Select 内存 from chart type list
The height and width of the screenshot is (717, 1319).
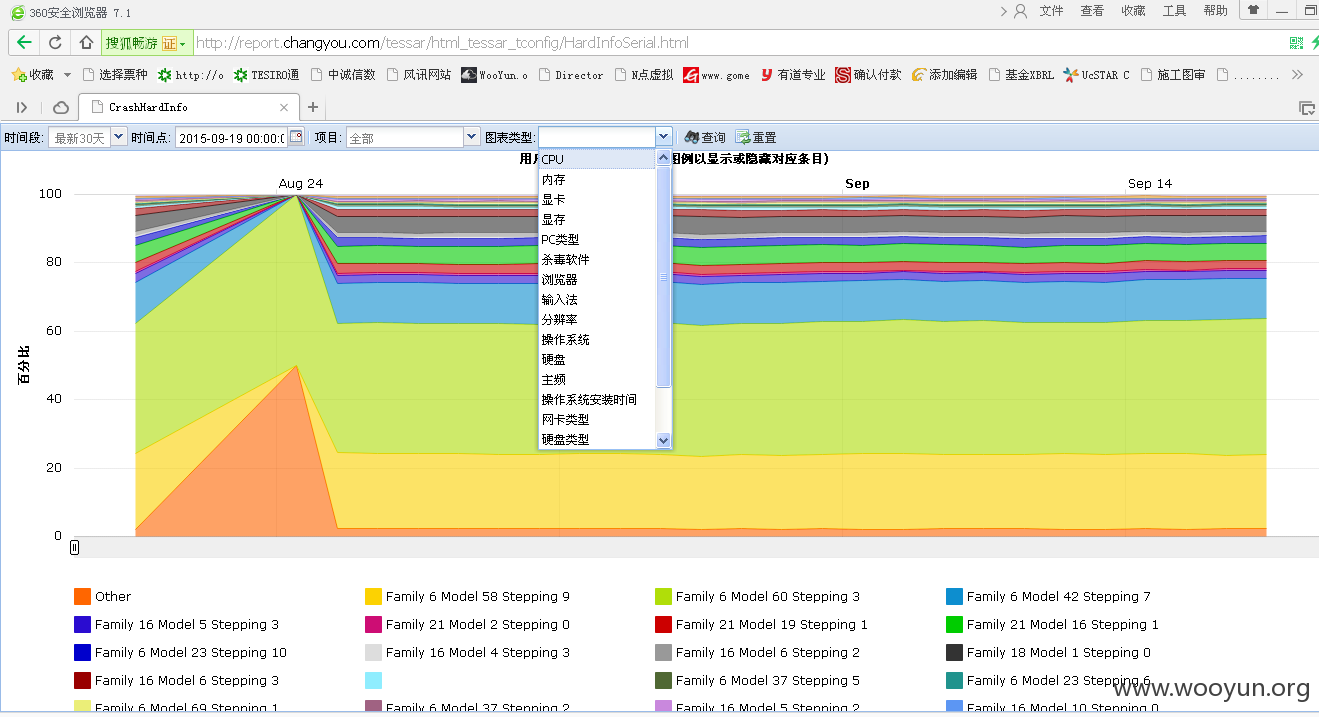pos(597,179)
